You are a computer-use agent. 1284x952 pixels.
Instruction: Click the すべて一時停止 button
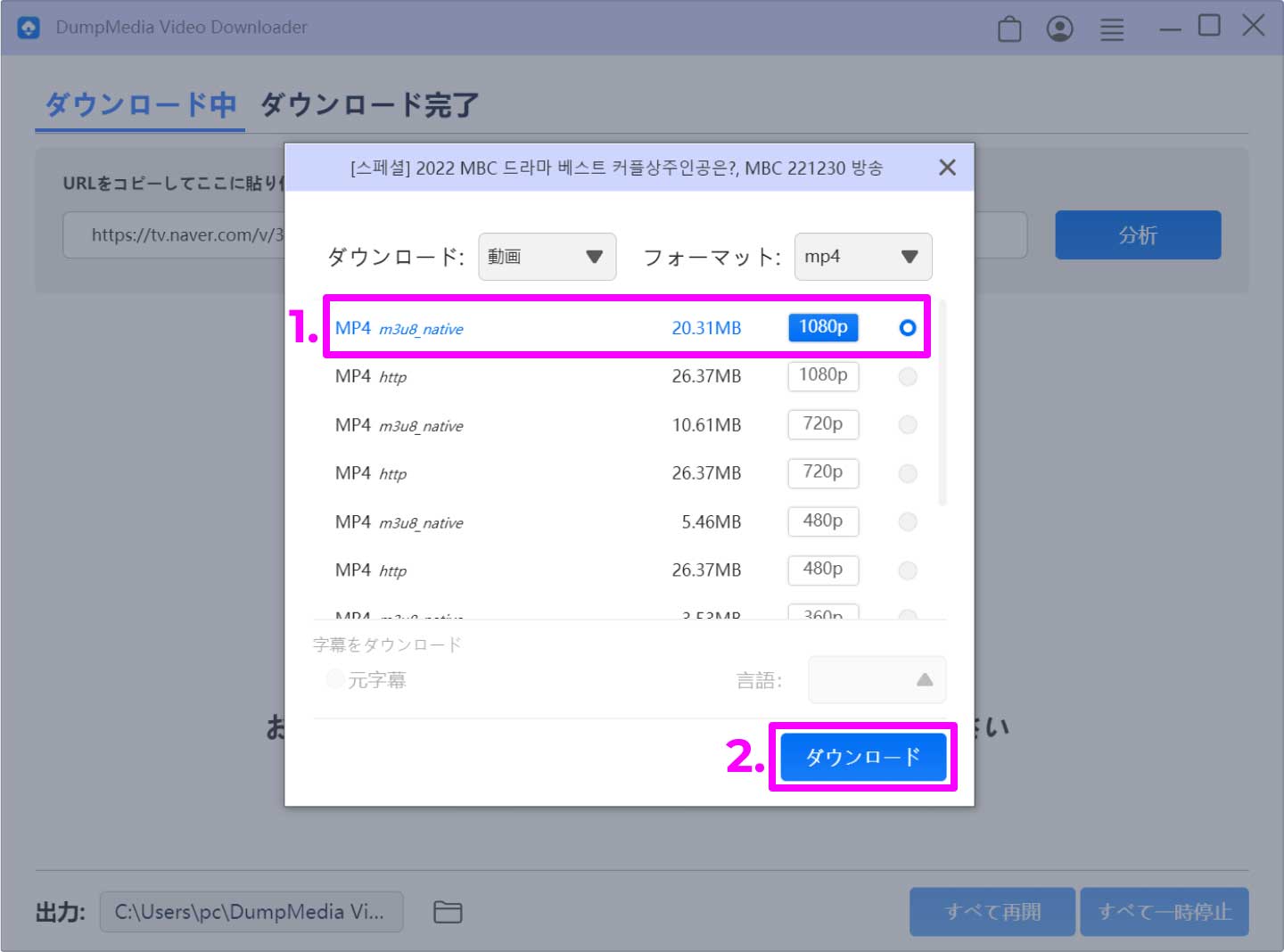pos(1165,912)
